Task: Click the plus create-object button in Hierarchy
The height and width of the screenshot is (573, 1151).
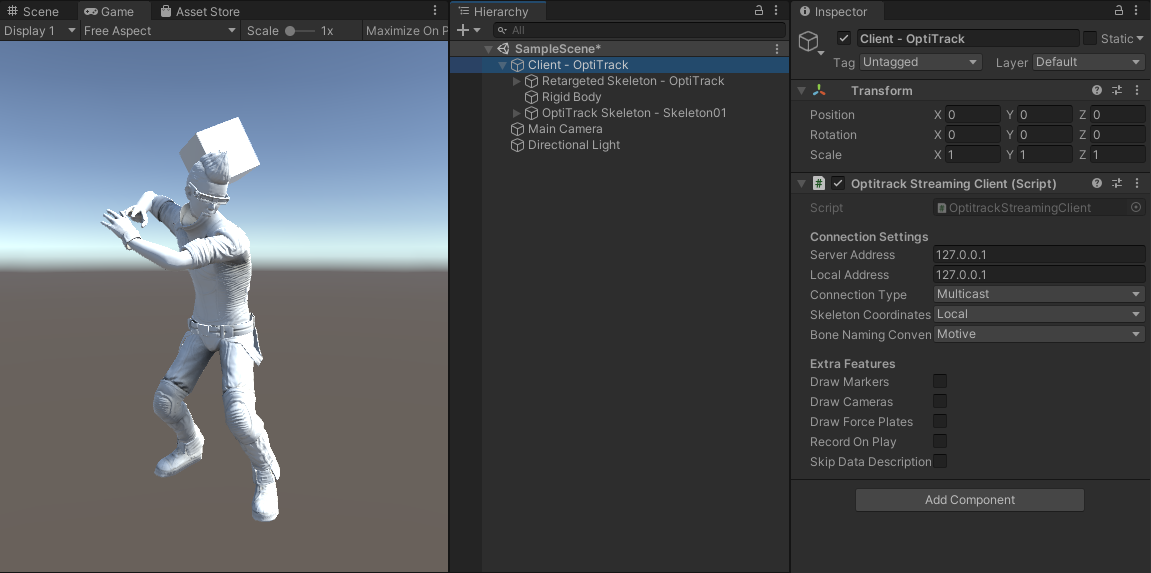Action: (463, 31)
